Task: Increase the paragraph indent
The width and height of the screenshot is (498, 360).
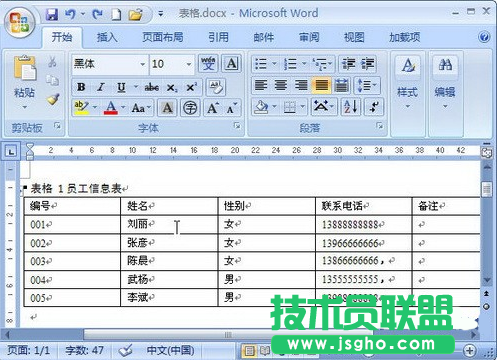Action: (368, 64)
